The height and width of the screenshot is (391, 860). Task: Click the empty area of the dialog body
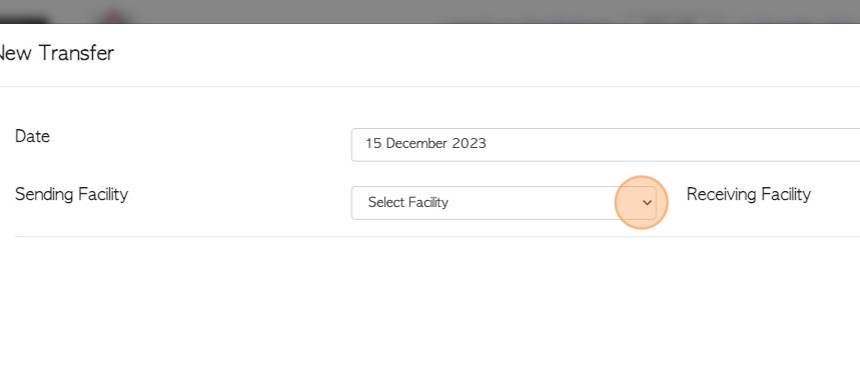coord(430,313)
